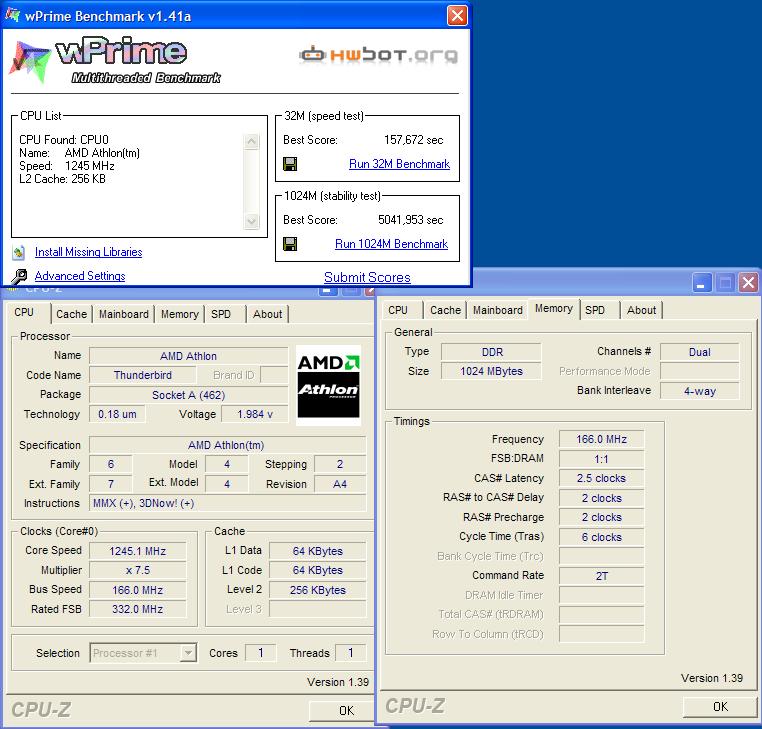Click the Multiplier value x 7.5
The width and height of the screenshot is (762, 729).
tap(138, 571)
